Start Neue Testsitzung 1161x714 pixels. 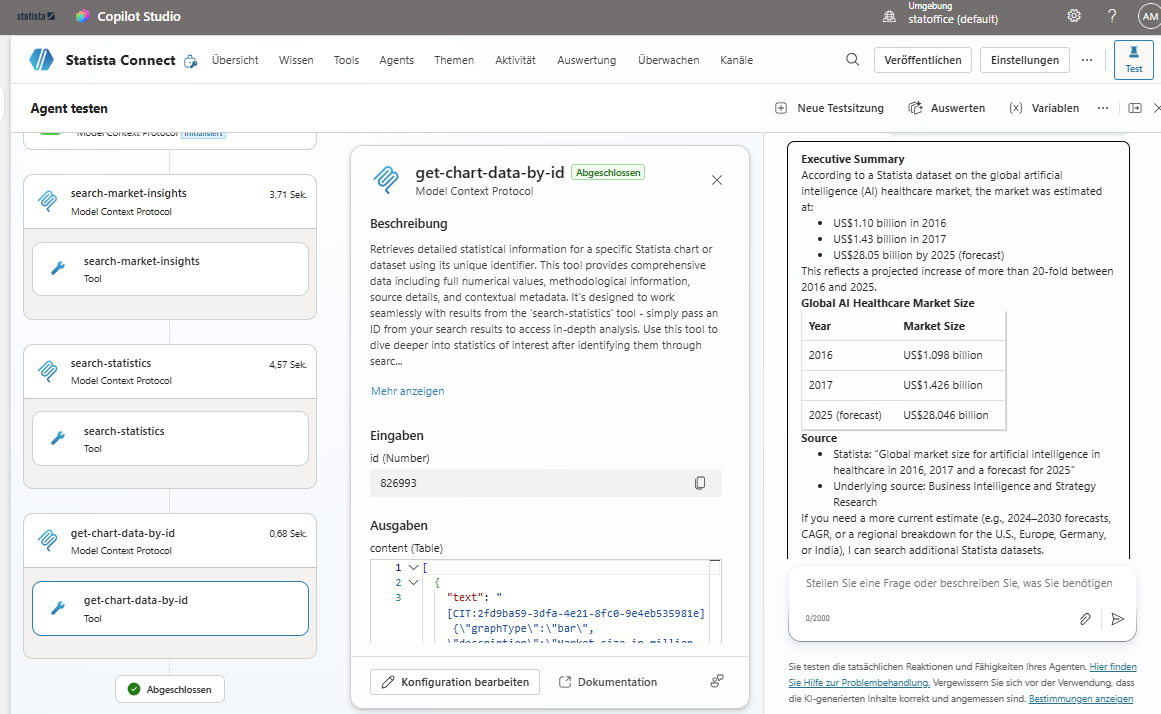(x=829, y=108)
